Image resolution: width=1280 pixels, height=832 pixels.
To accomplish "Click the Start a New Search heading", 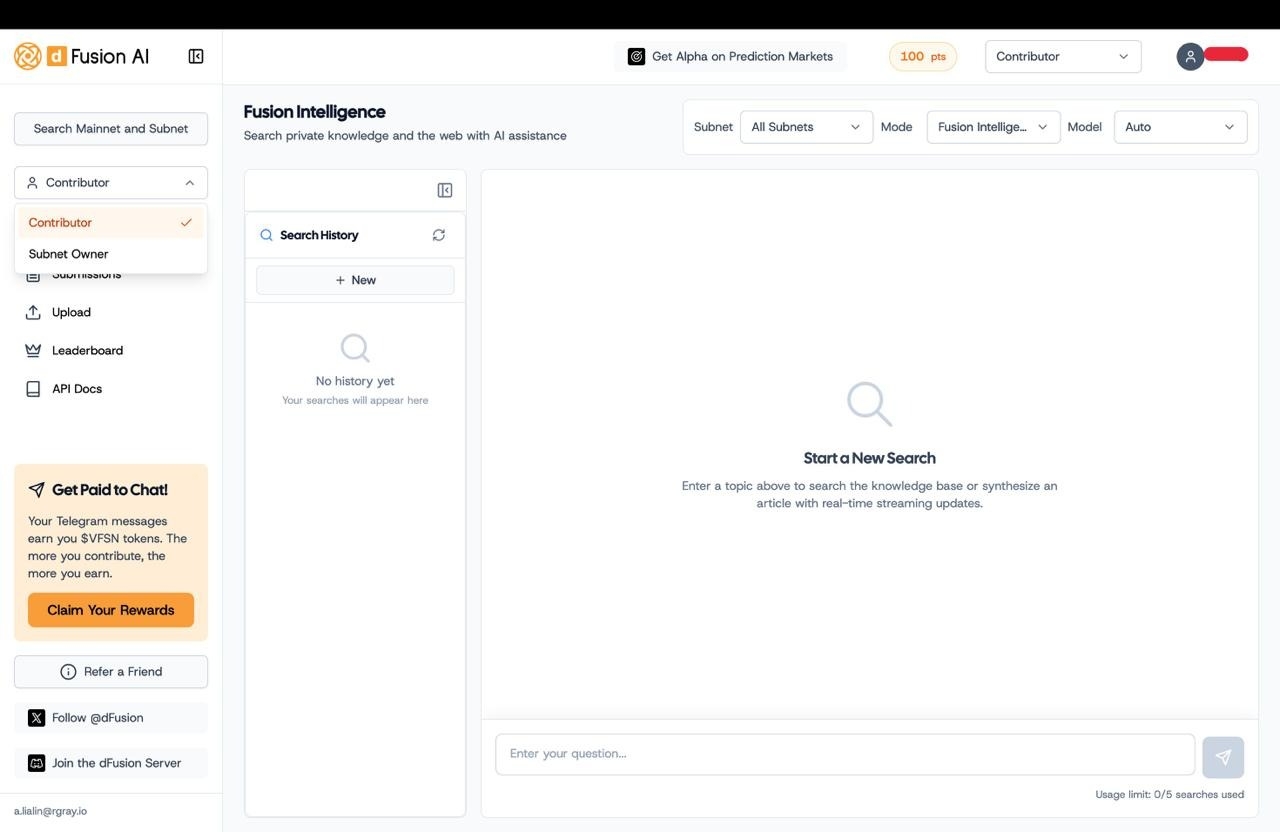I will pyautogui.click(x=870, y=458).
